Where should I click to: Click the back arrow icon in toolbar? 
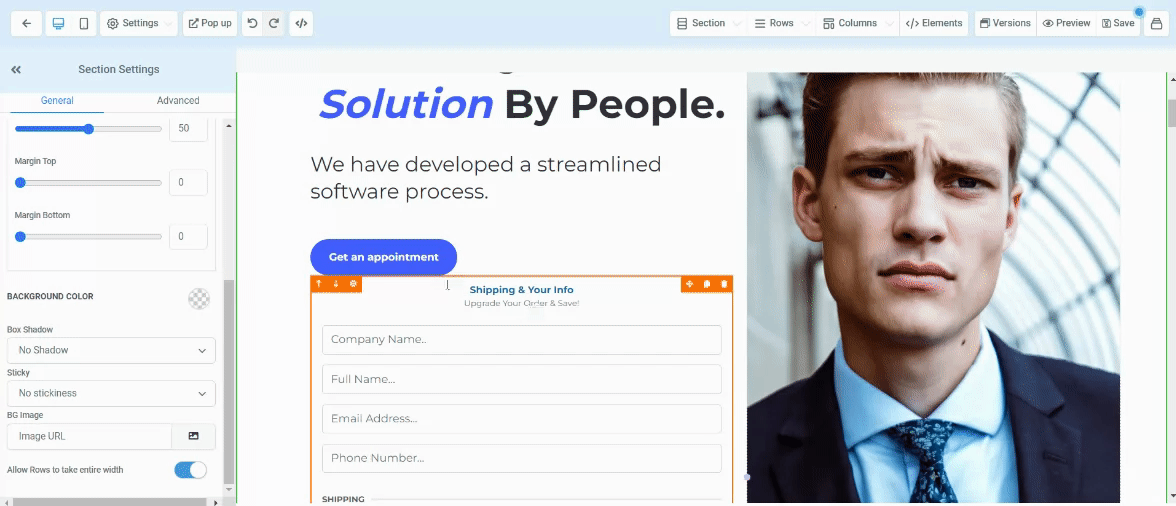point(26,23)
